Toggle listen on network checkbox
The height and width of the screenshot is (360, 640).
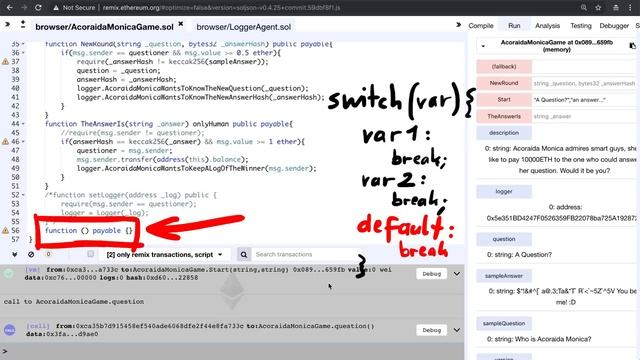pyautogui.click(x=91, y=254)
